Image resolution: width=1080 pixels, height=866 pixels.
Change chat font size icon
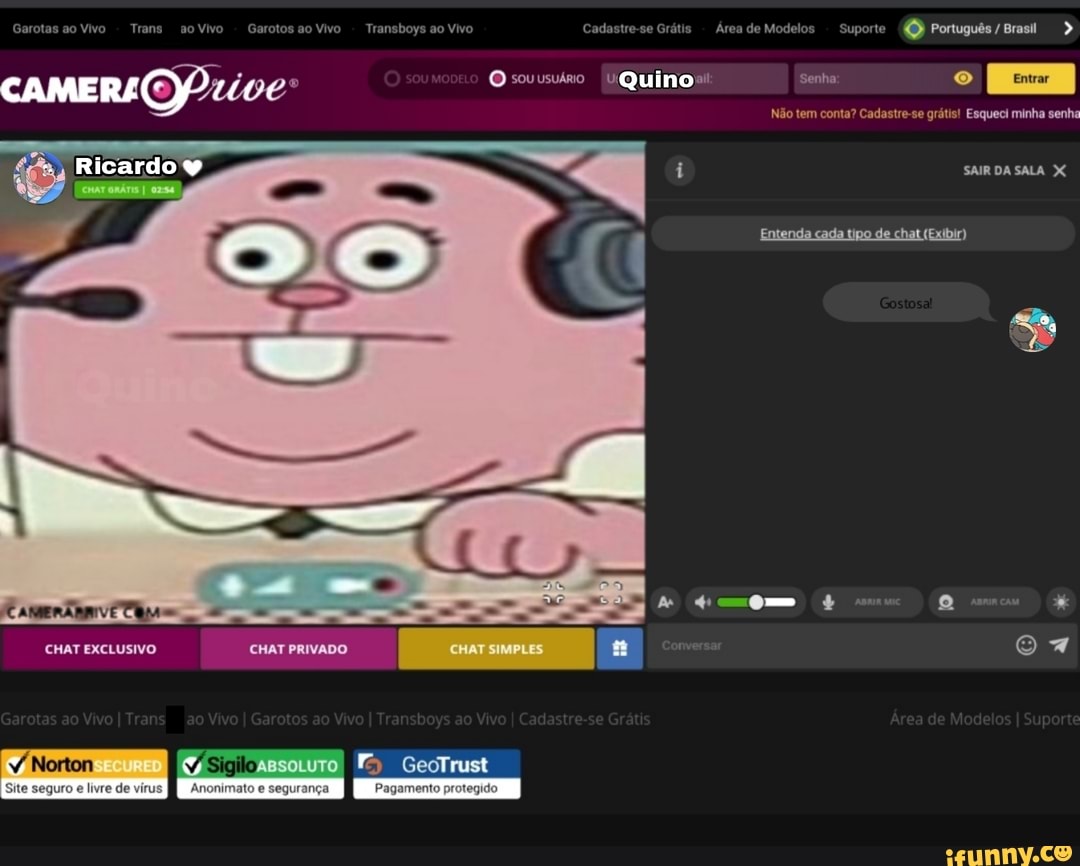[666, 602]
